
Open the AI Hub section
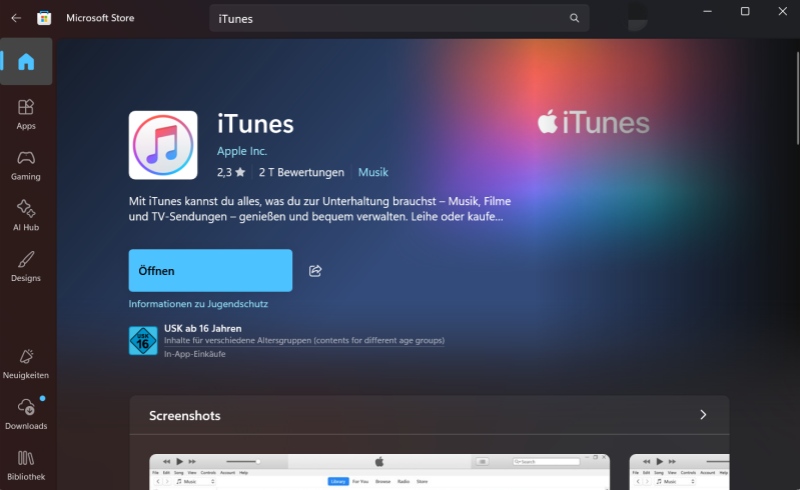(26, 216)
